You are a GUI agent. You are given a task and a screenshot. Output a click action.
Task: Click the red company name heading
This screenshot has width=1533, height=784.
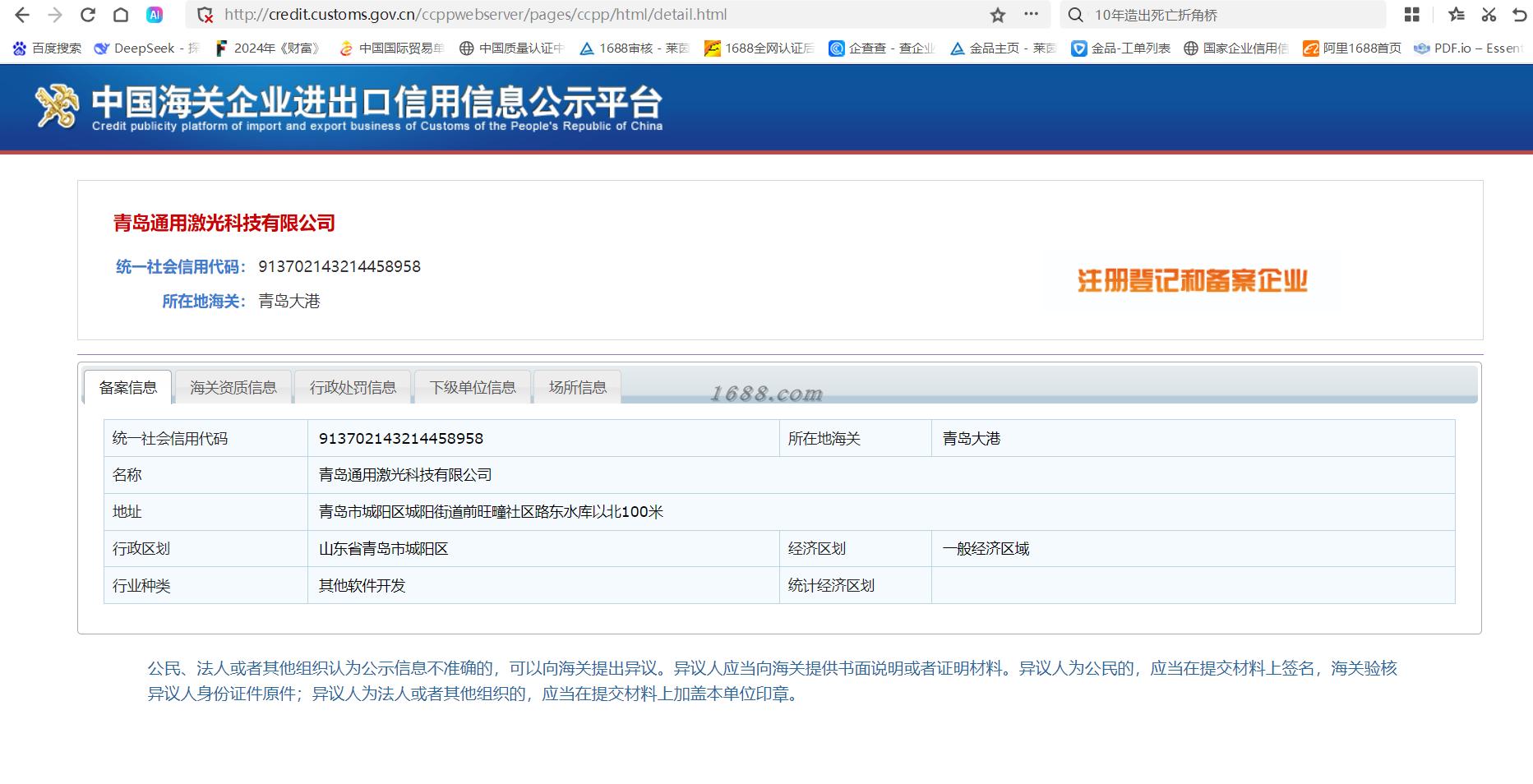click(224, 223)
